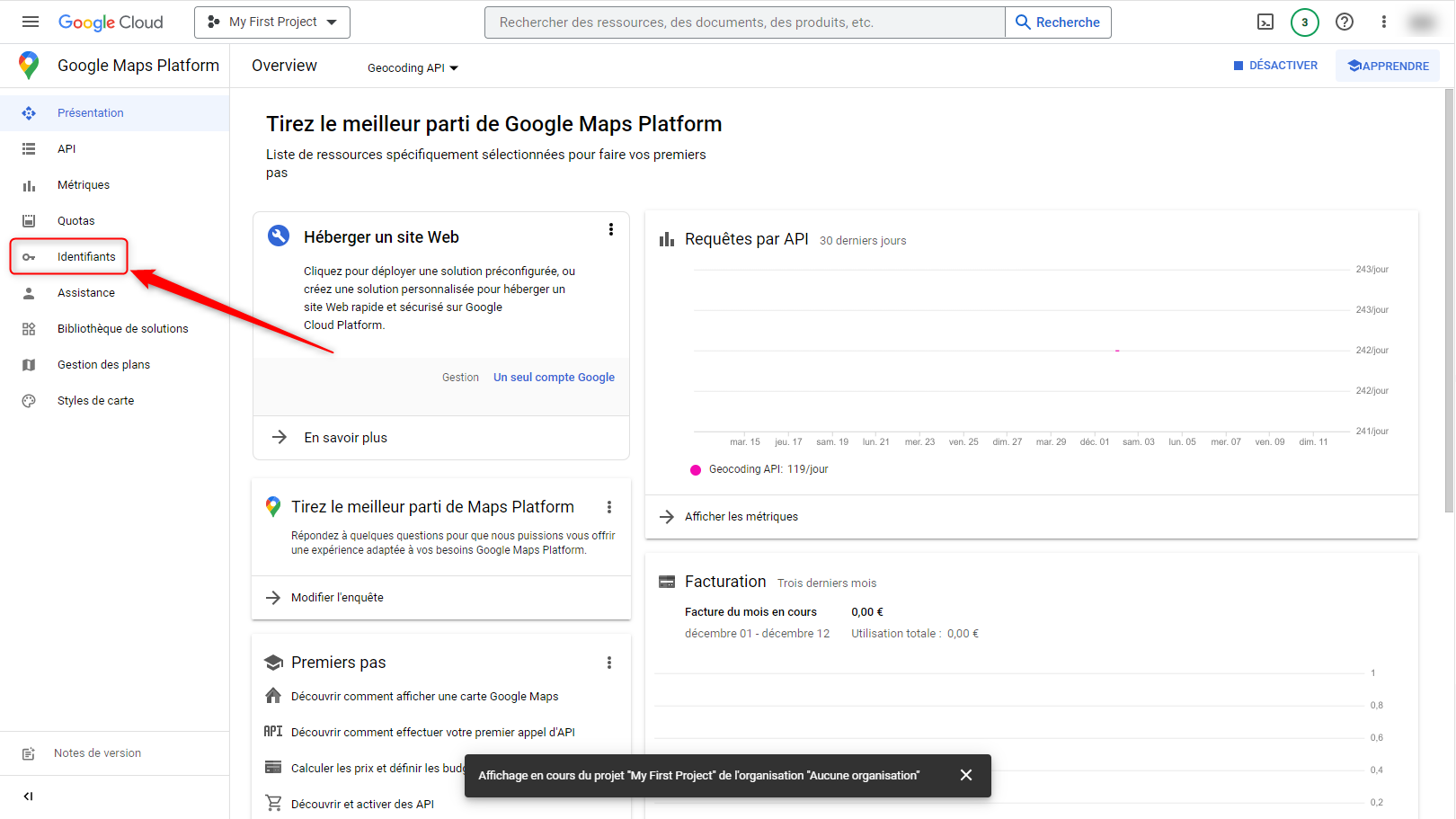The height and width of the screenshot is (819, 1456).
Task: Open Notes de version link
Action: pos(97,753)
